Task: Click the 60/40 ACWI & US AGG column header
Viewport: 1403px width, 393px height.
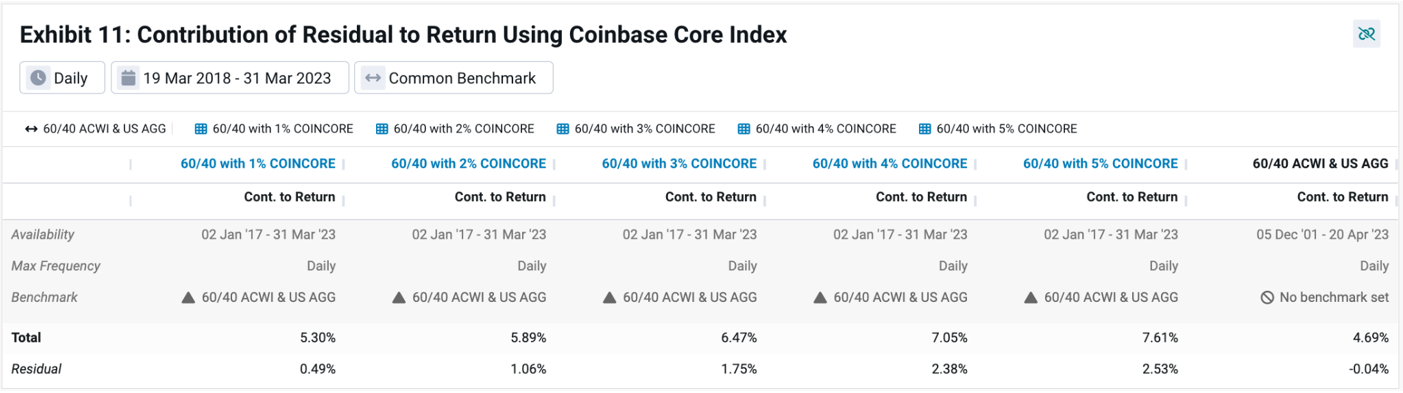Action: (1320, 163)
